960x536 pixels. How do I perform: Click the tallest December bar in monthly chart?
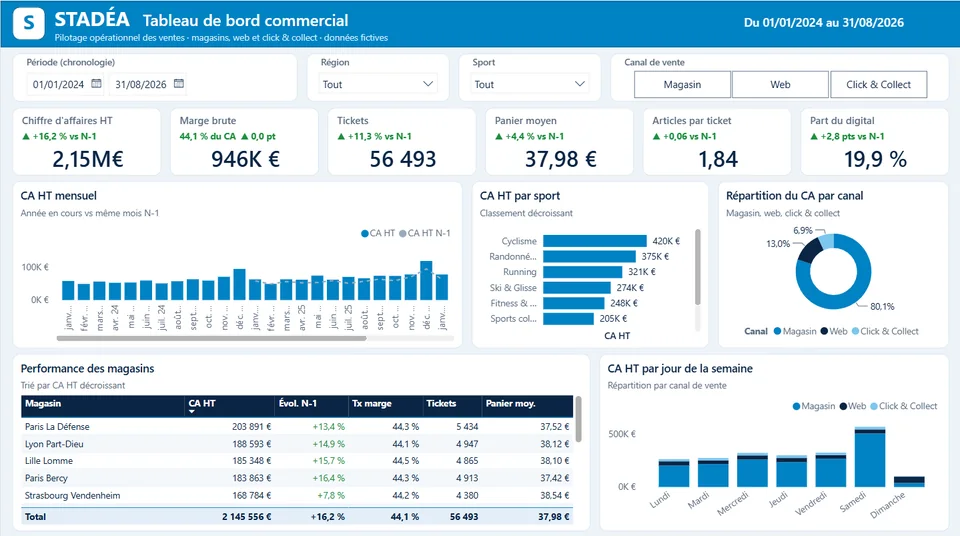coord(426,281)
